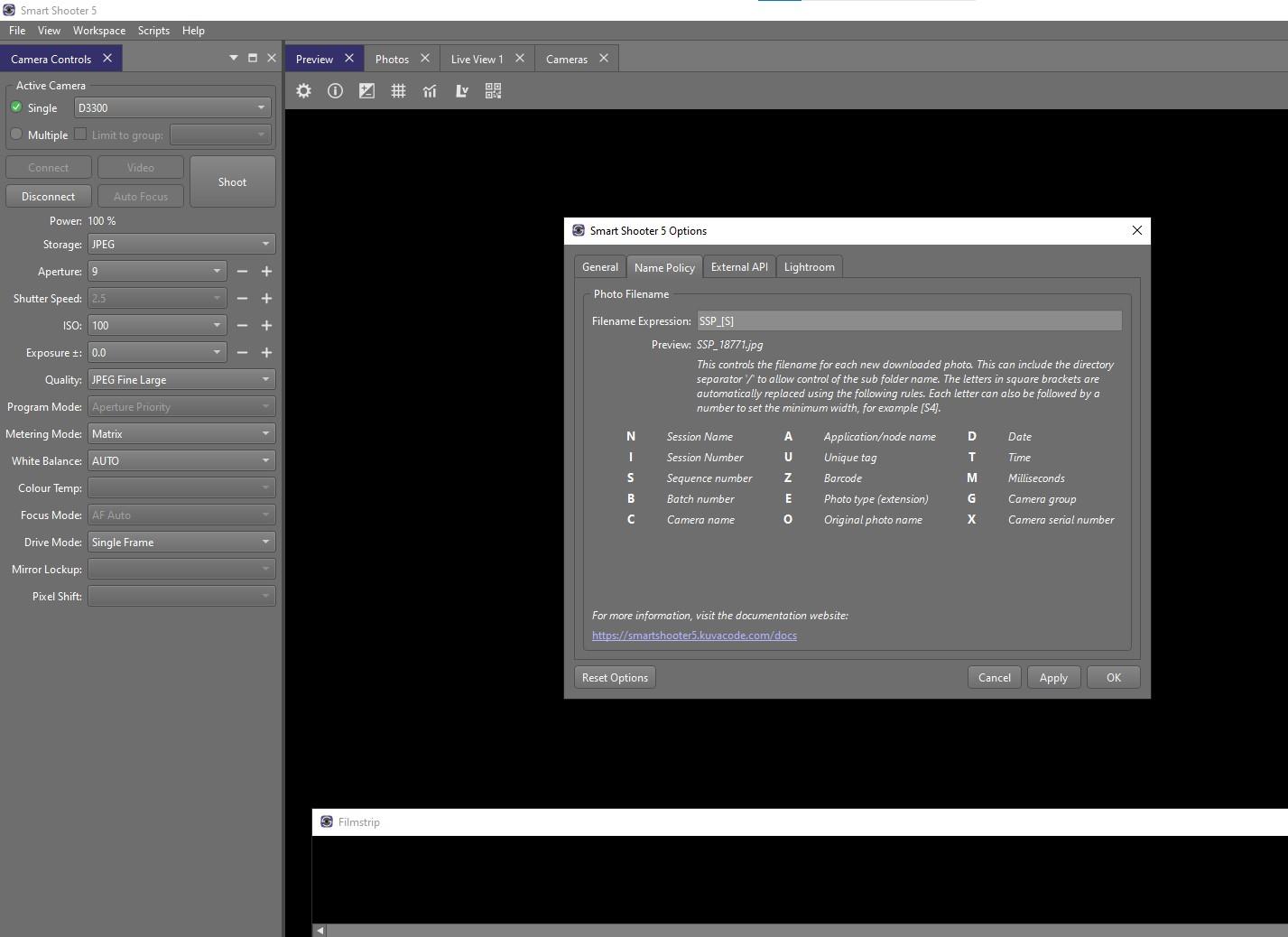The height and width of the screenshot is (937, 1288).
Task: Select the Single camera radio button
Action: [x=16, y=107]
